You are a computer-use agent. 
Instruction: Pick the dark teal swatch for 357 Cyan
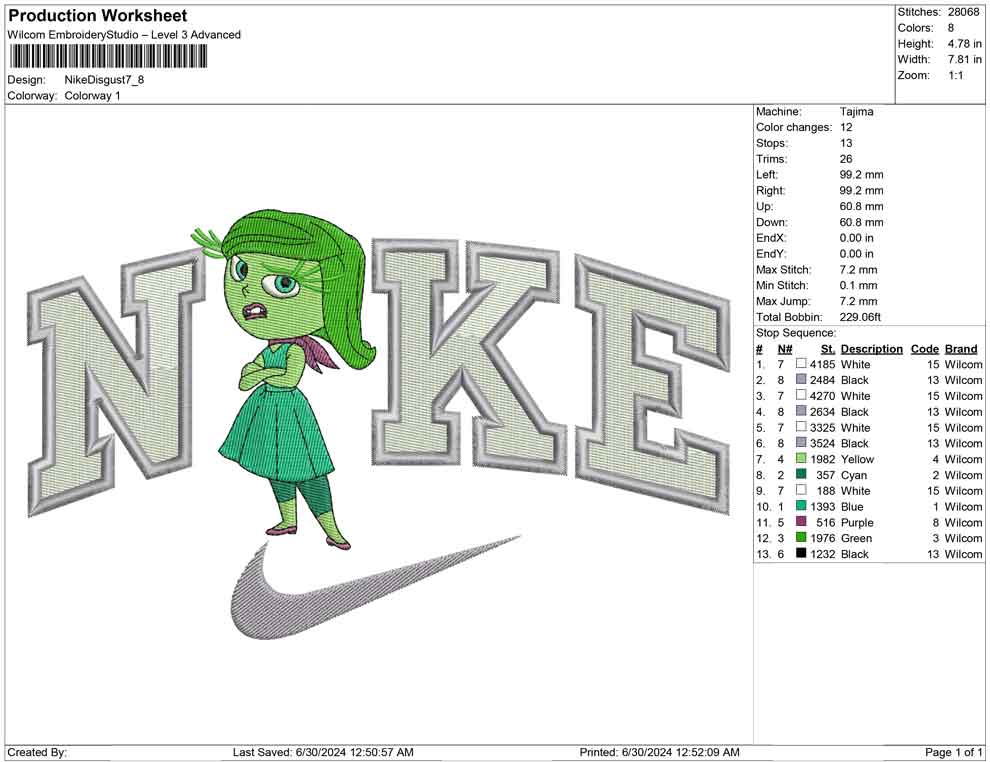(801, 473)
